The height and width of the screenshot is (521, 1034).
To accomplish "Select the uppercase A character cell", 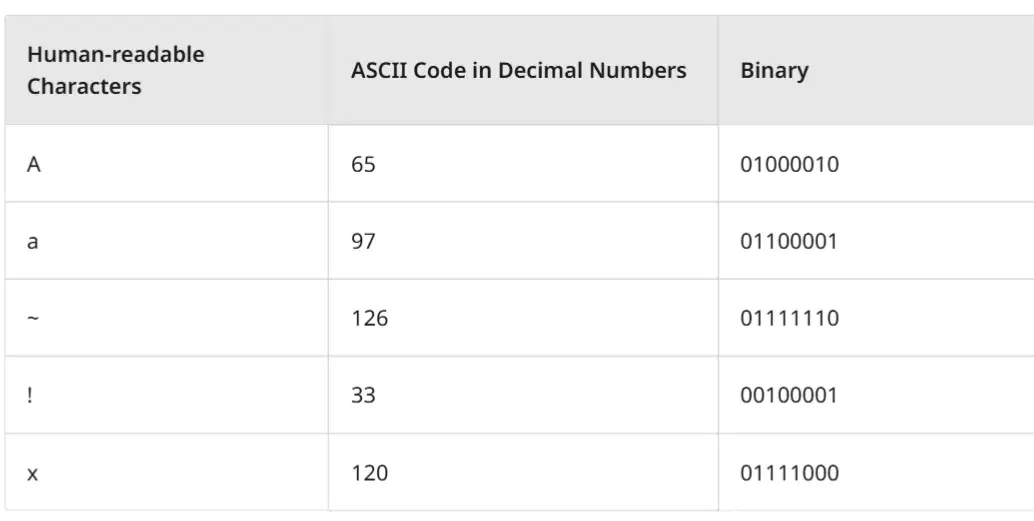I will 166,164.
